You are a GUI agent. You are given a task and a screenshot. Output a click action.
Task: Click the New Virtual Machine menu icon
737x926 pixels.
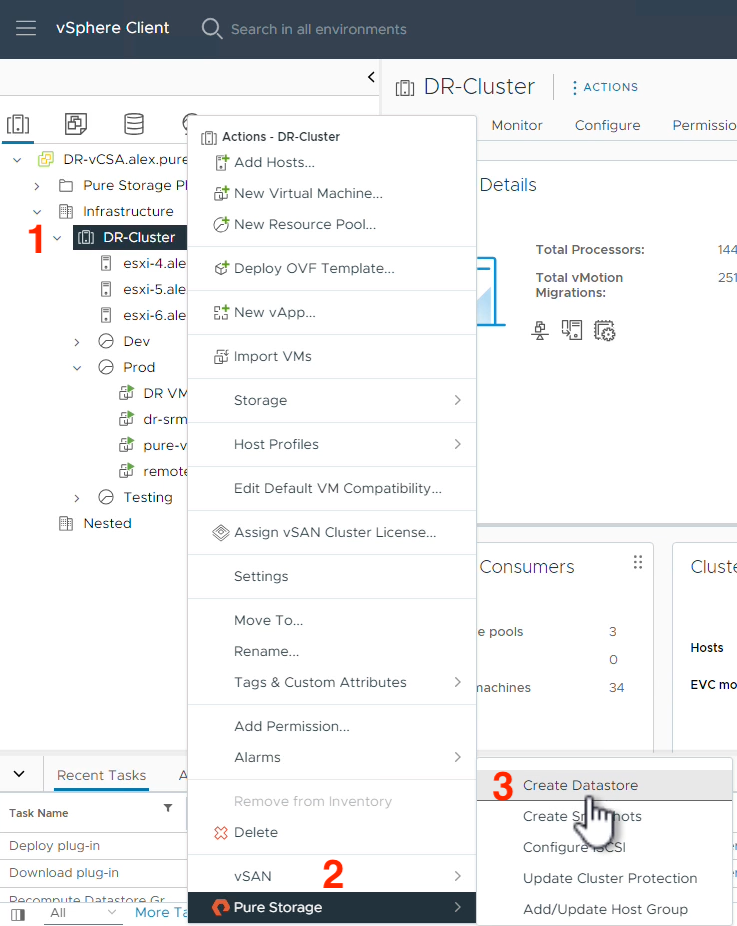[221, 193]
